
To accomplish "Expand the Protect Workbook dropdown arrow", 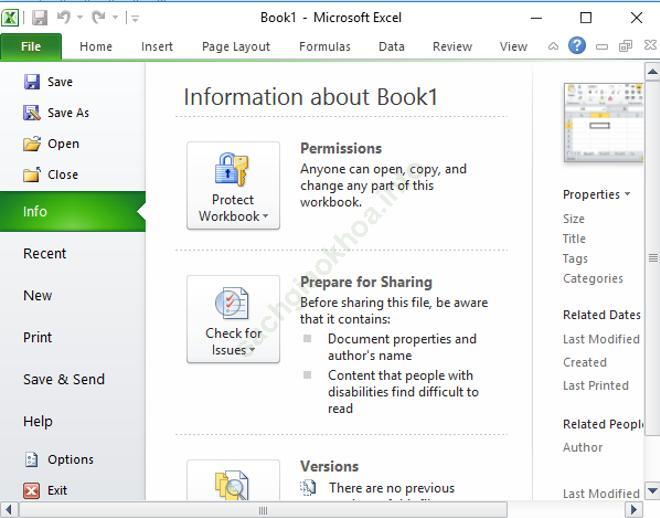I will click(x=265, y=216).
